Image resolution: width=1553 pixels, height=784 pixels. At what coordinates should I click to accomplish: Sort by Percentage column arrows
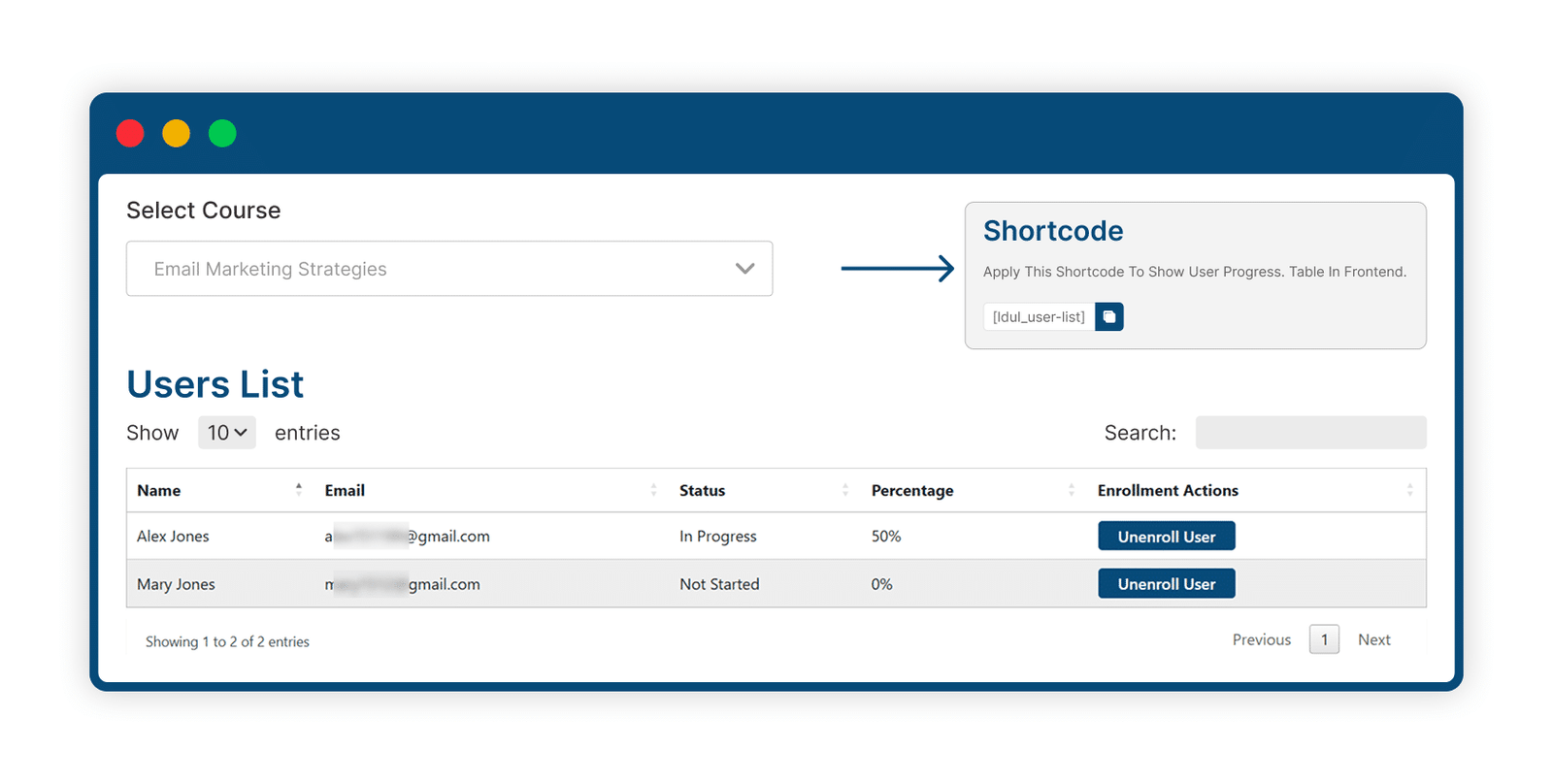tap(1072, 490)
